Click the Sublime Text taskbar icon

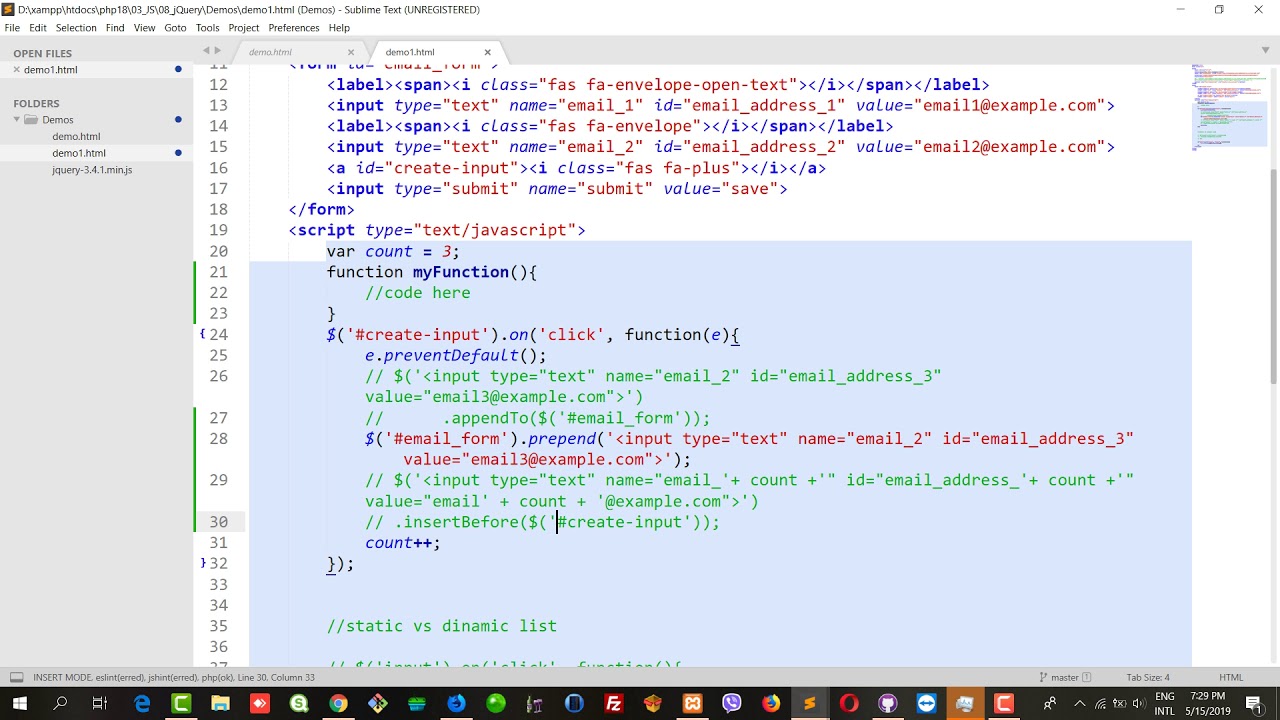coord(809,704)
